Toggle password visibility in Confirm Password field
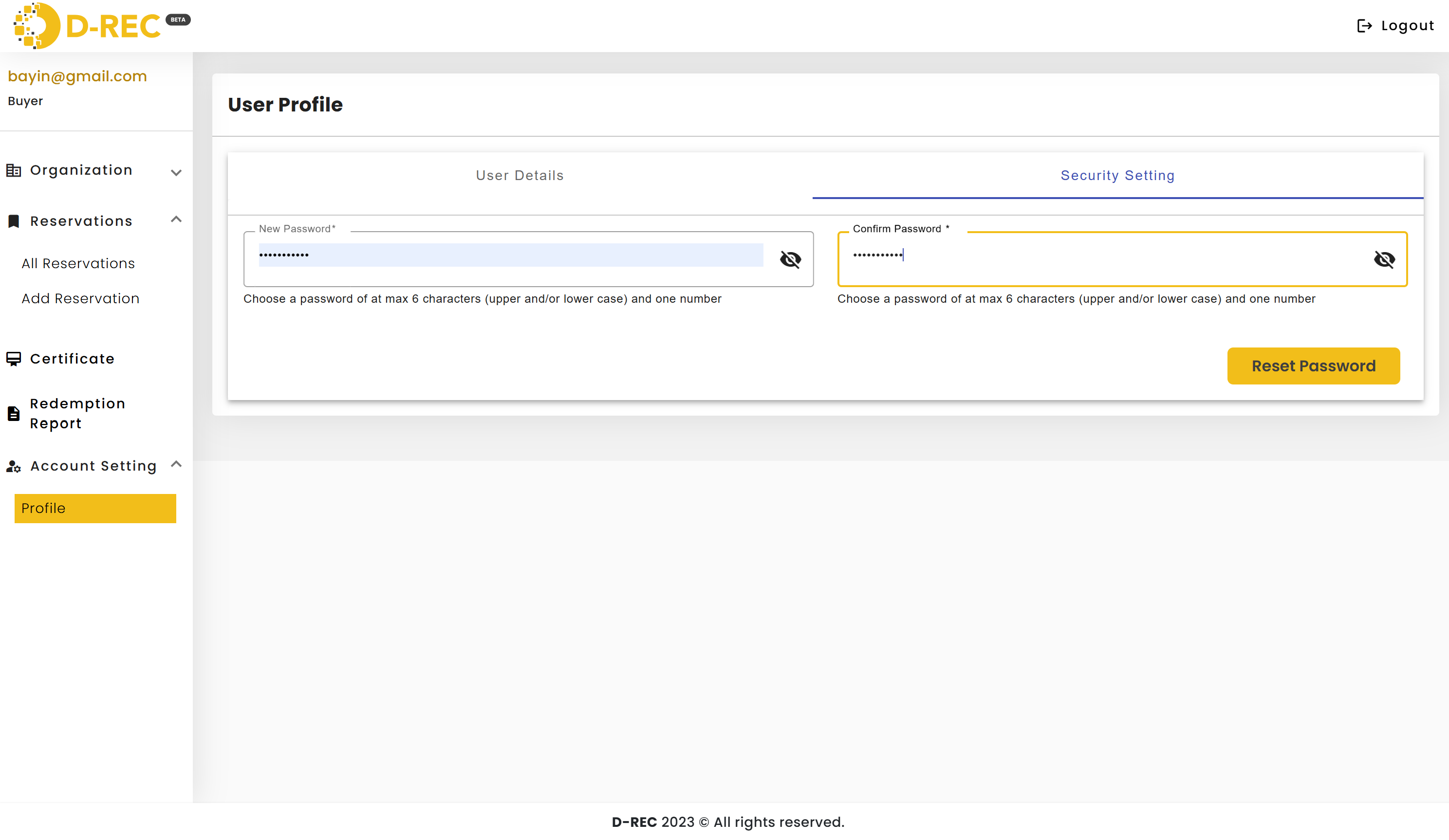The image size is (1449, 840). click(x=1383, y=258)
